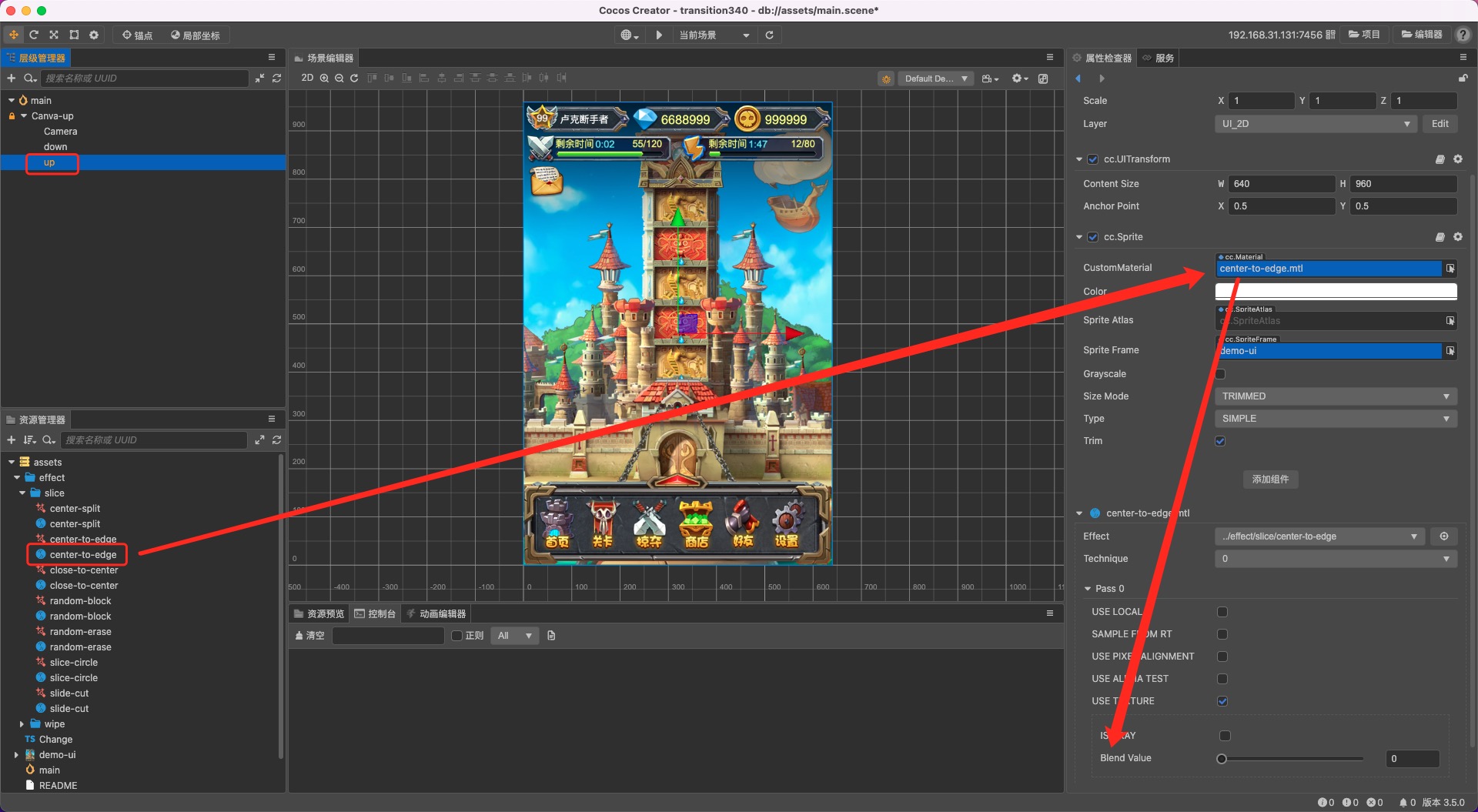Open the 当前场景 preview scene dropdown
Screen dimensions: 1478x812
tap(714, 35)
